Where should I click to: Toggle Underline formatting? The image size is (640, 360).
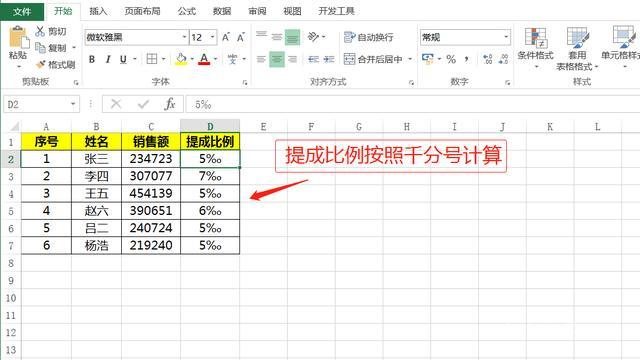point(123,60)
